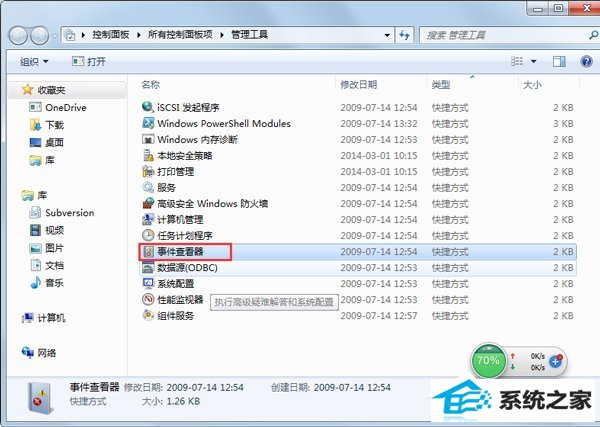Open 库 under 收藏夹
600x427 pixels.
pyautogui.click(x=42, y=160)
